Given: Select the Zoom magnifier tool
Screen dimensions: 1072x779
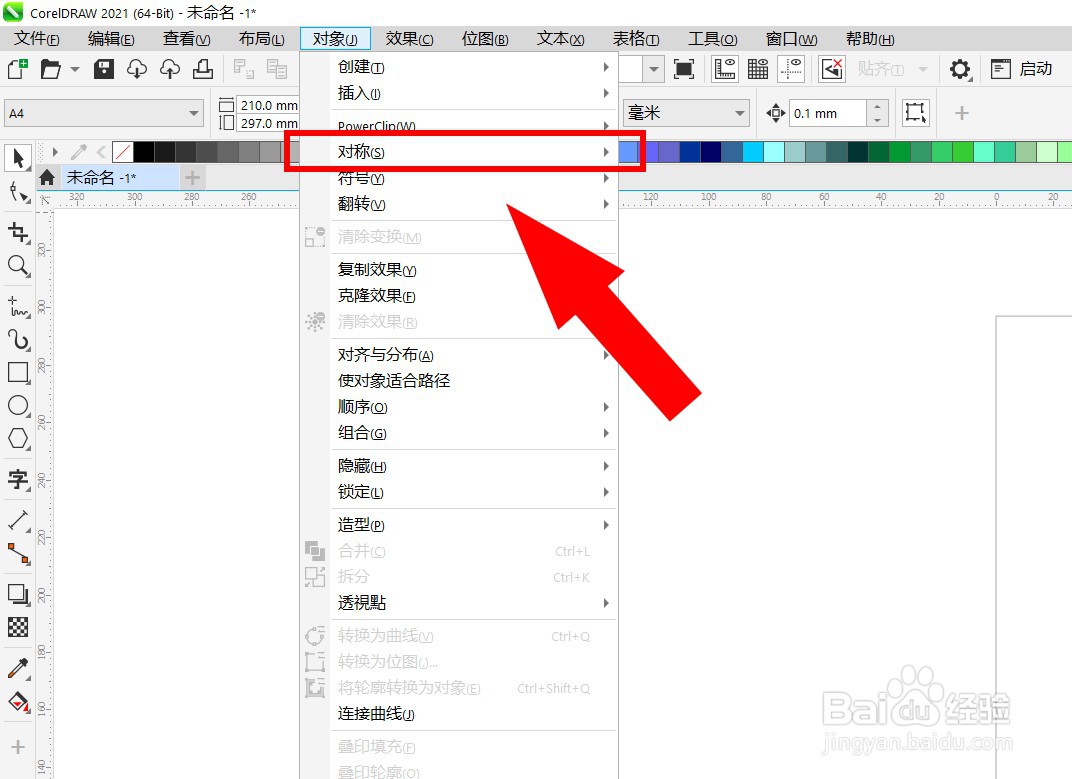Looking at the screenshot, I should click(18, 266).
